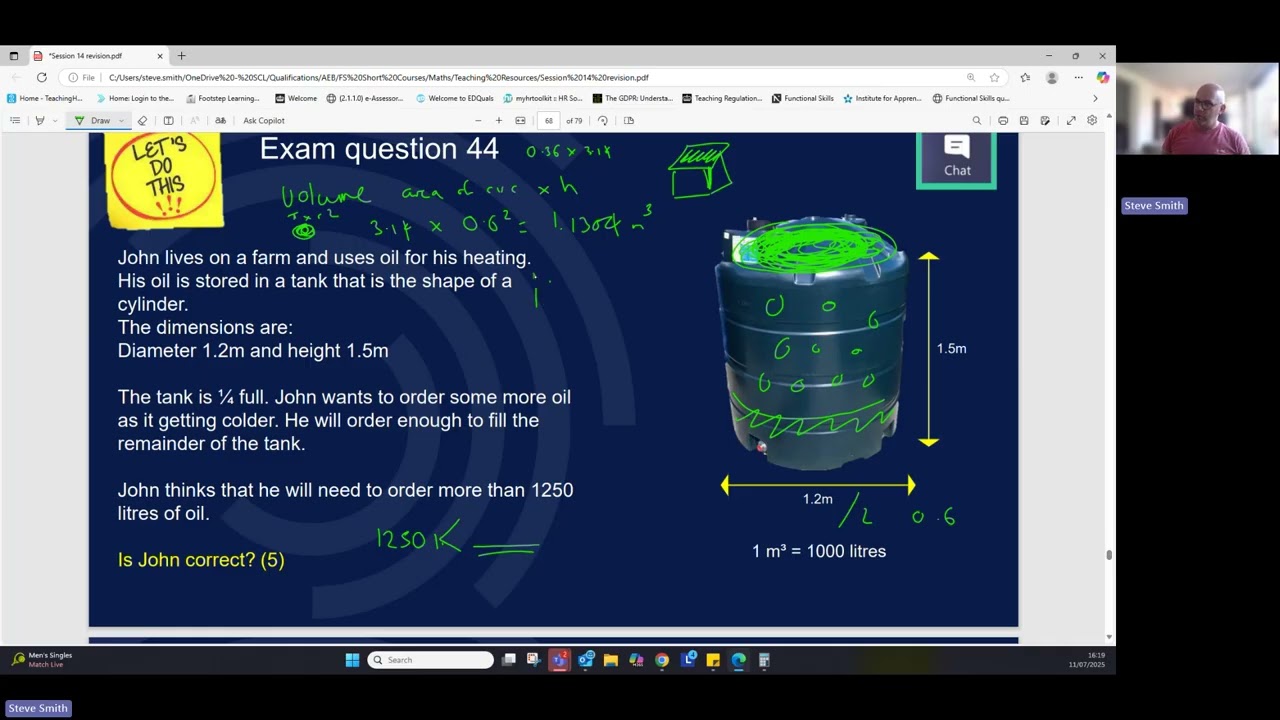Viewport: 1280px width, 720px height.
Task: Click the Save as icon
Action: pos(1045,120)
